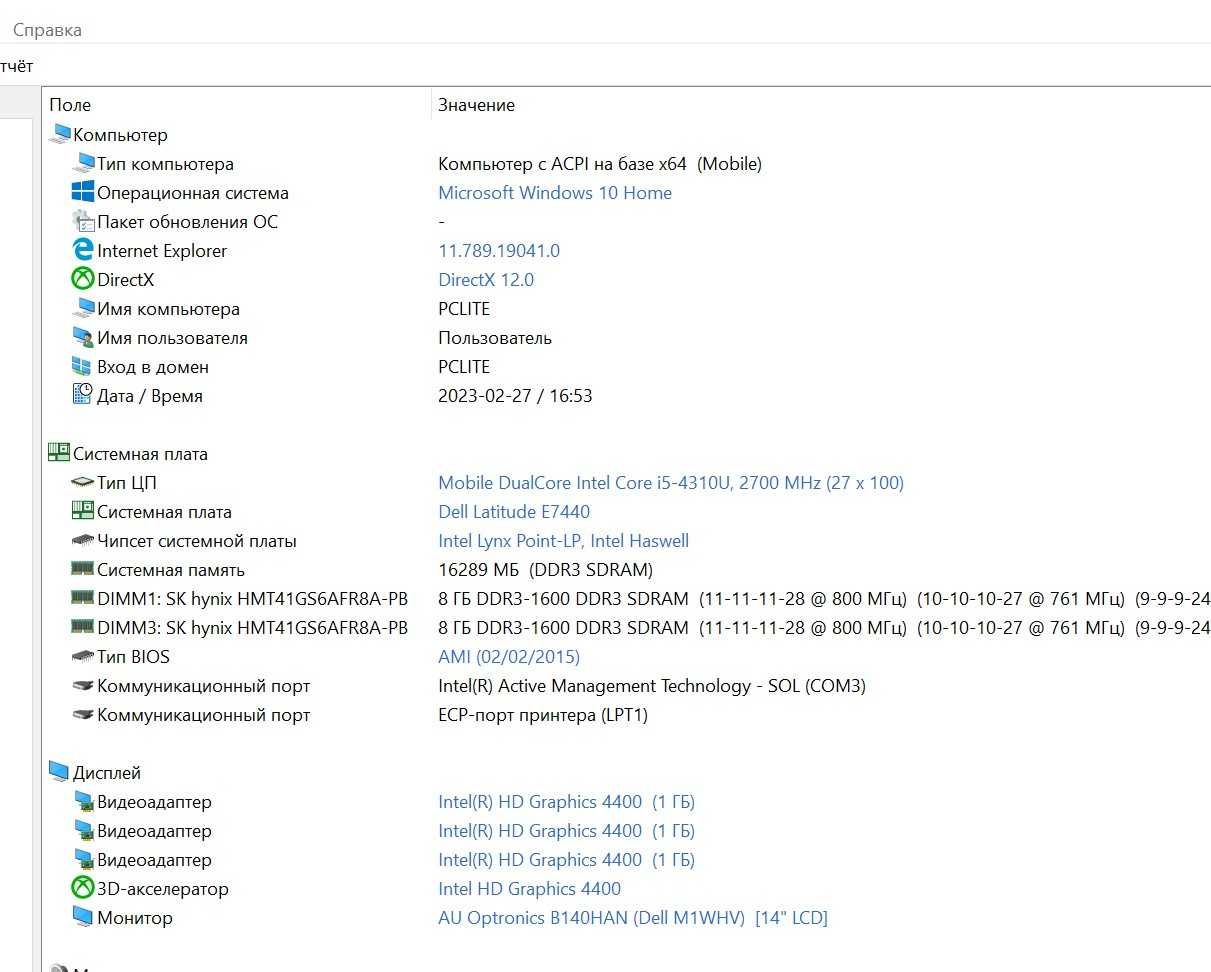Select the 3D-акселератор field

(163, 889)
